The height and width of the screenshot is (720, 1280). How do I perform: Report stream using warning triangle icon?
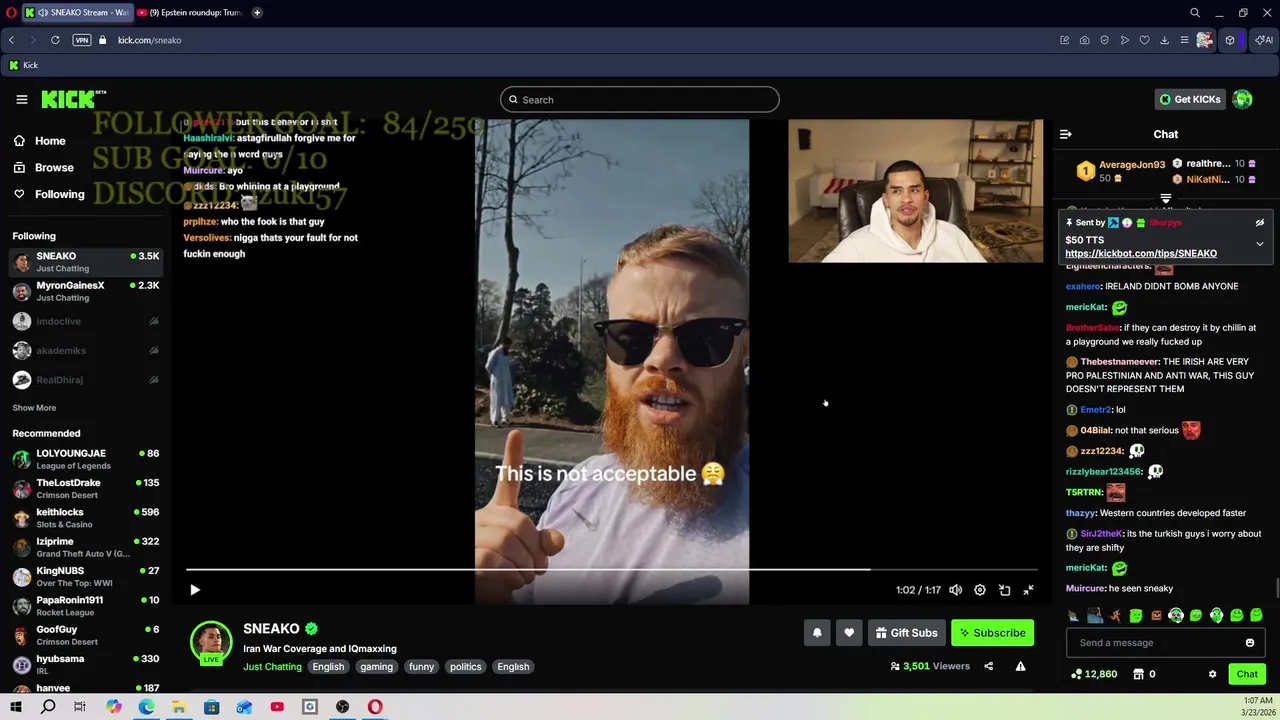[1020, 666]
